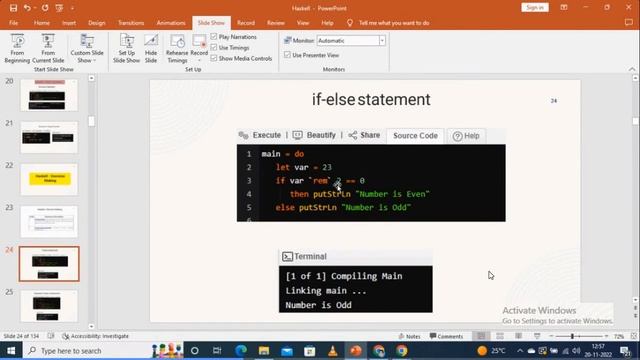Toggle Show Media Controls checkbox
This screenshot has height=360, width=640.
coord(214,58)
